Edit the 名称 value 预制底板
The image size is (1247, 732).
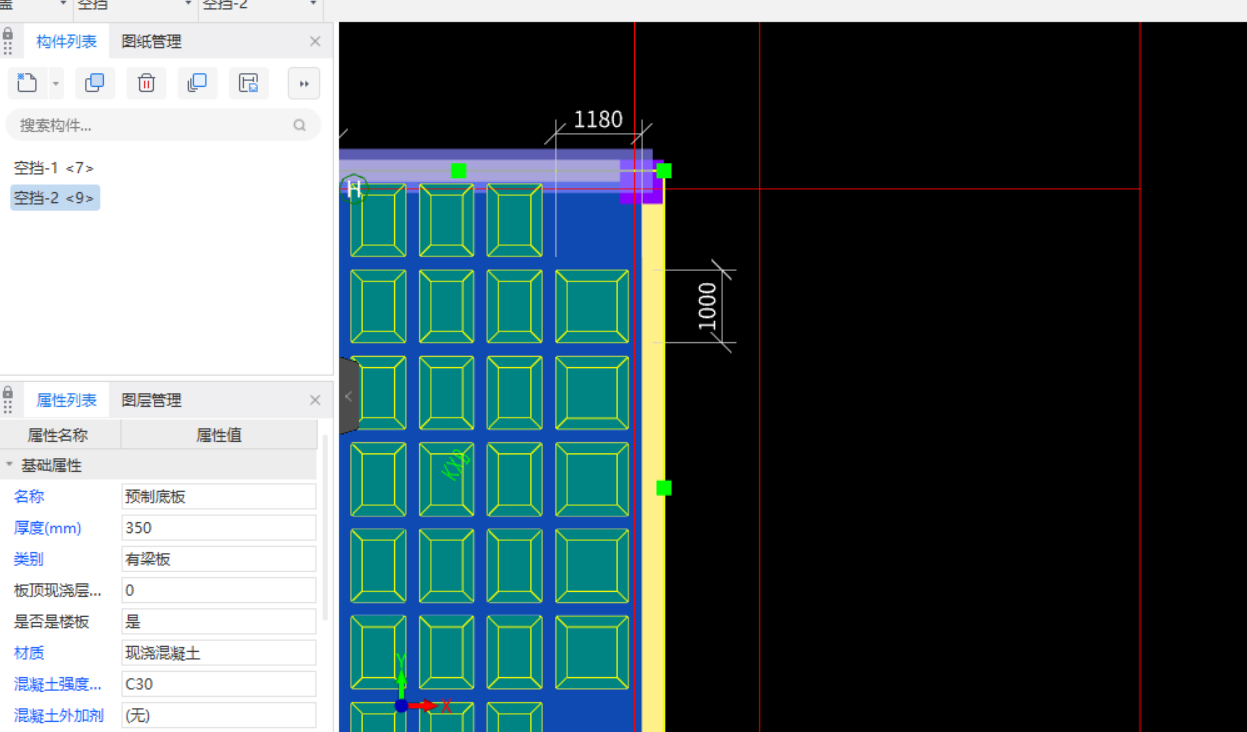(x=219, y=496)
